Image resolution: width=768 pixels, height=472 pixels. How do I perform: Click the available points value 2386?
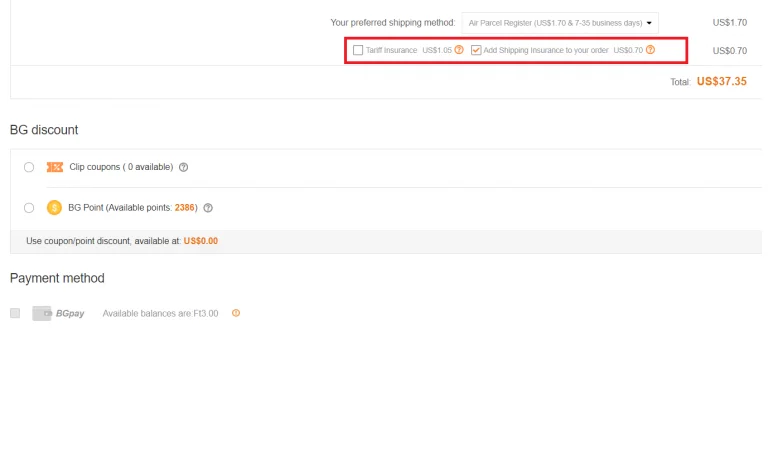tap(185, 208)
